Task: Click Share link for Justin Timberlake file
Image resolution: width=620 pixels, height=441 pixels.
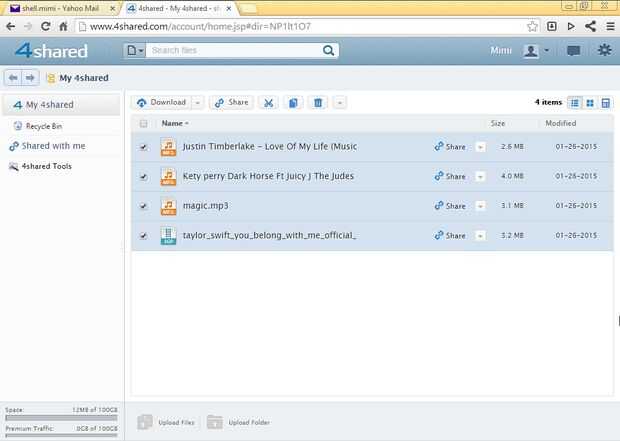Action: (450, 147)
